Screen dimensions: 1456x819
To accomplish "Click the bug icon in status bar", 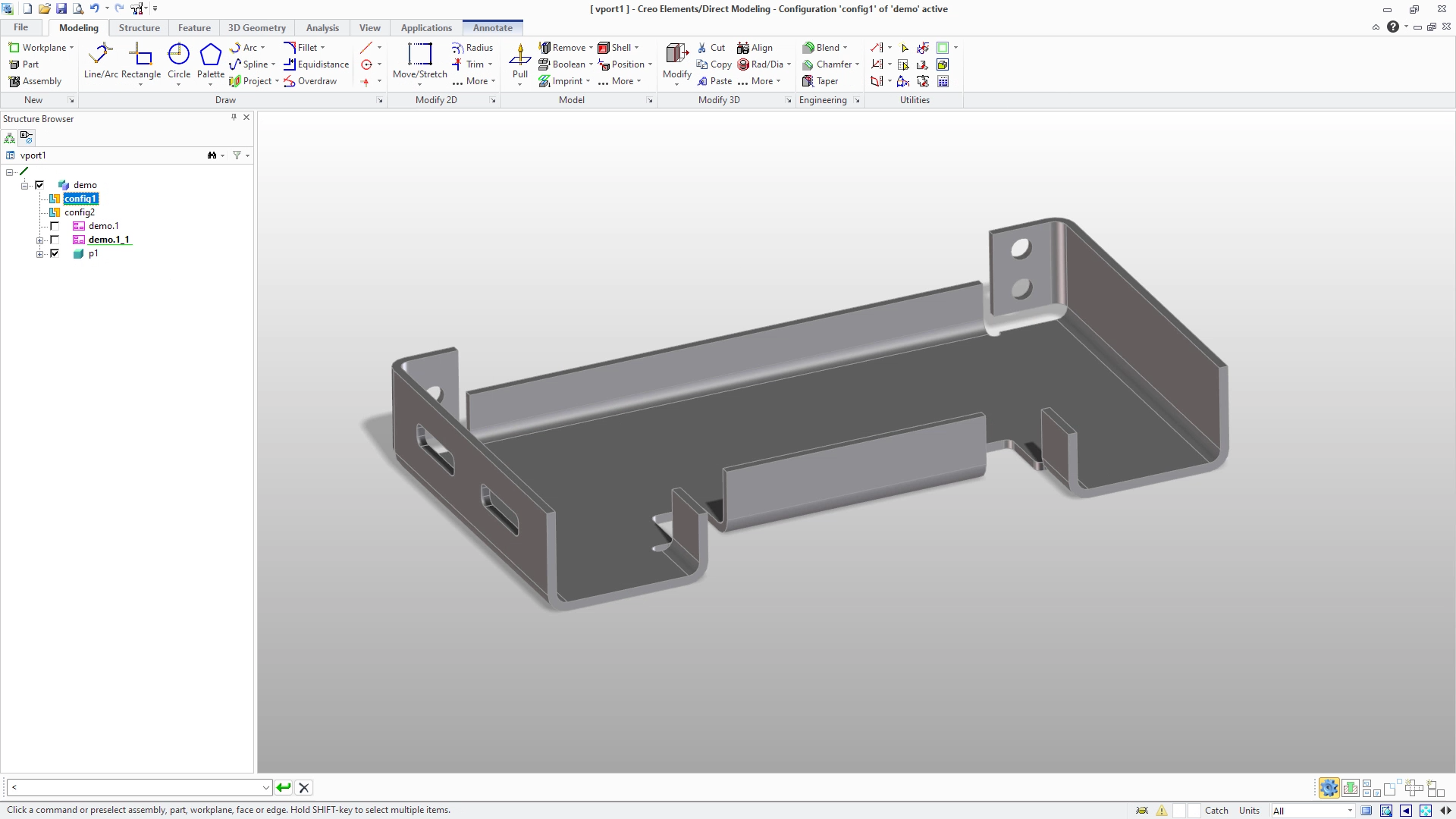I will [1142, 811].
